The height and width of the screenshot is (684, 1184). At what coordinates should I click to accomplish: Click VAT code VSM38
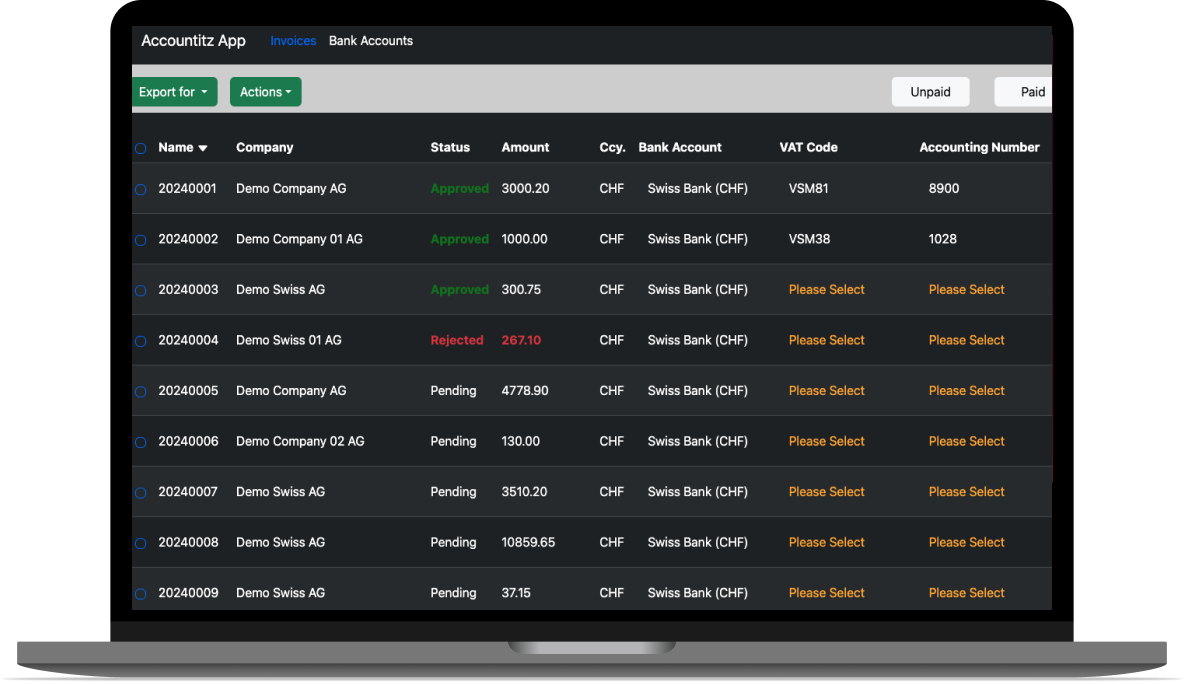[x=809, y=239]
